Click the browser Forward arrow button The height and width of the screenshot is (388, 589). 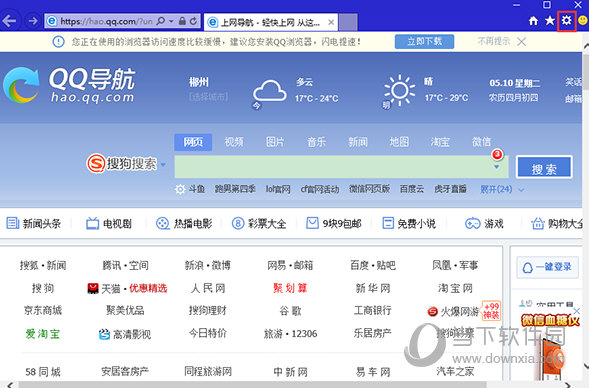pyautogui.click(x=33, y=21)
